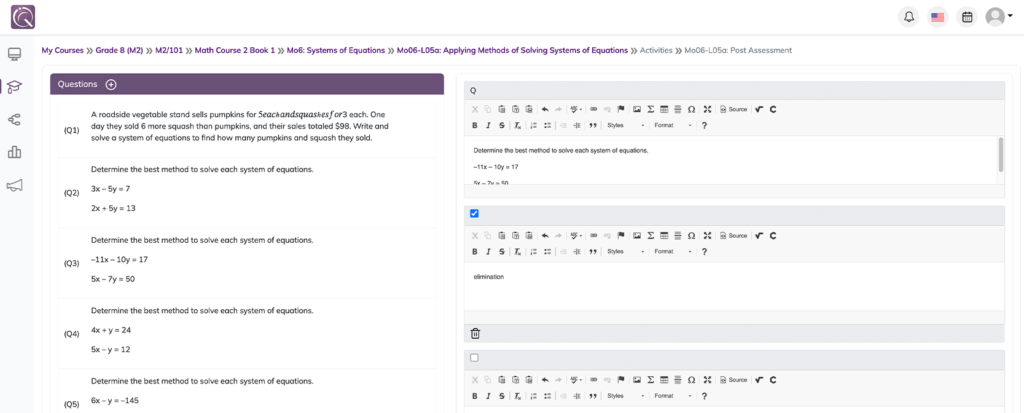Toggle the numbered list in question editor
Viewport: 1024px width, 413px height.
click(x=534, y=125)
